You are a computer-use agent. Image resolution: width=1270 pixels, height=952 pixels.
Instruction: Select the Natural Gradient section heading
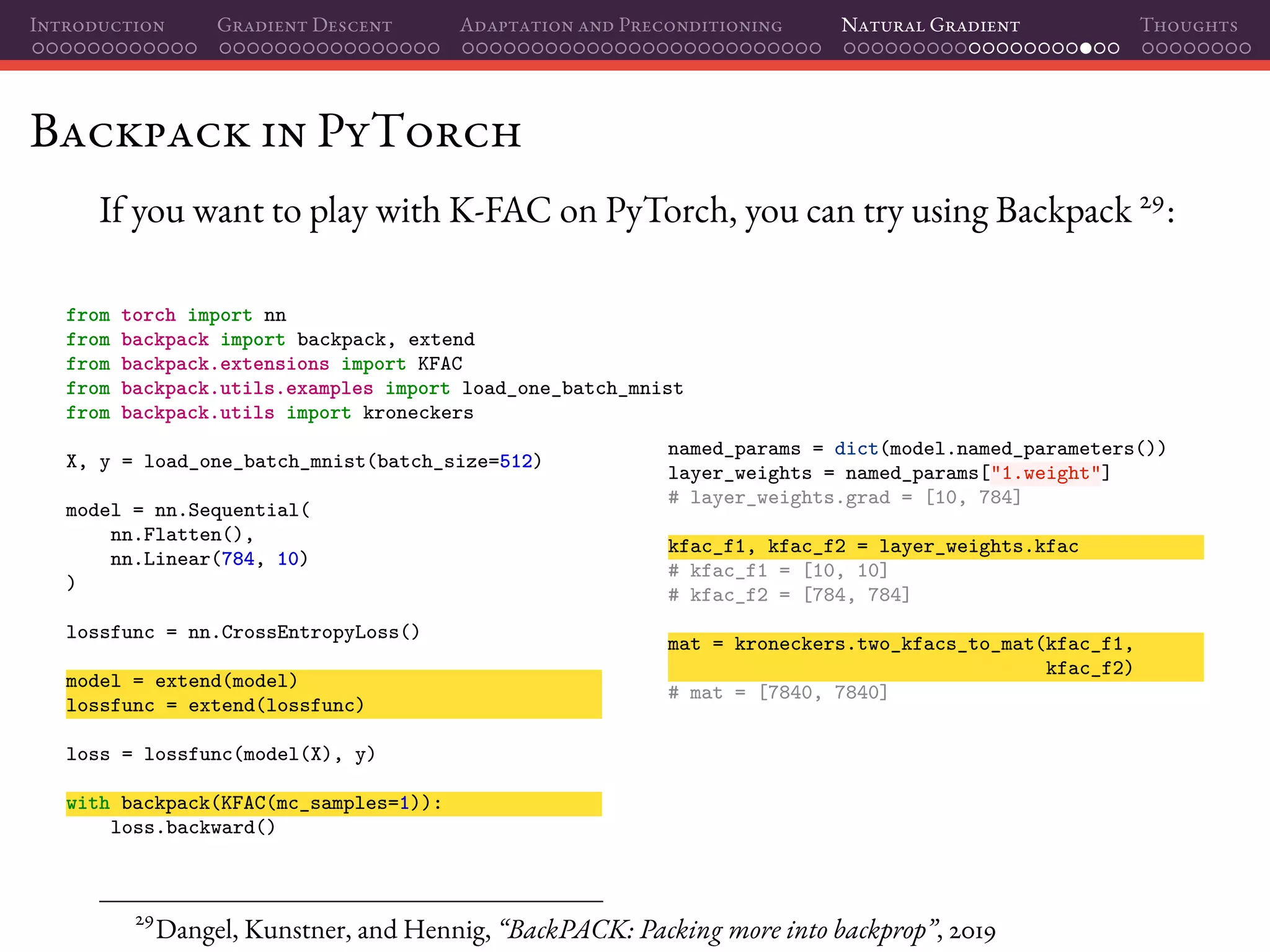(x=930, y=25)
